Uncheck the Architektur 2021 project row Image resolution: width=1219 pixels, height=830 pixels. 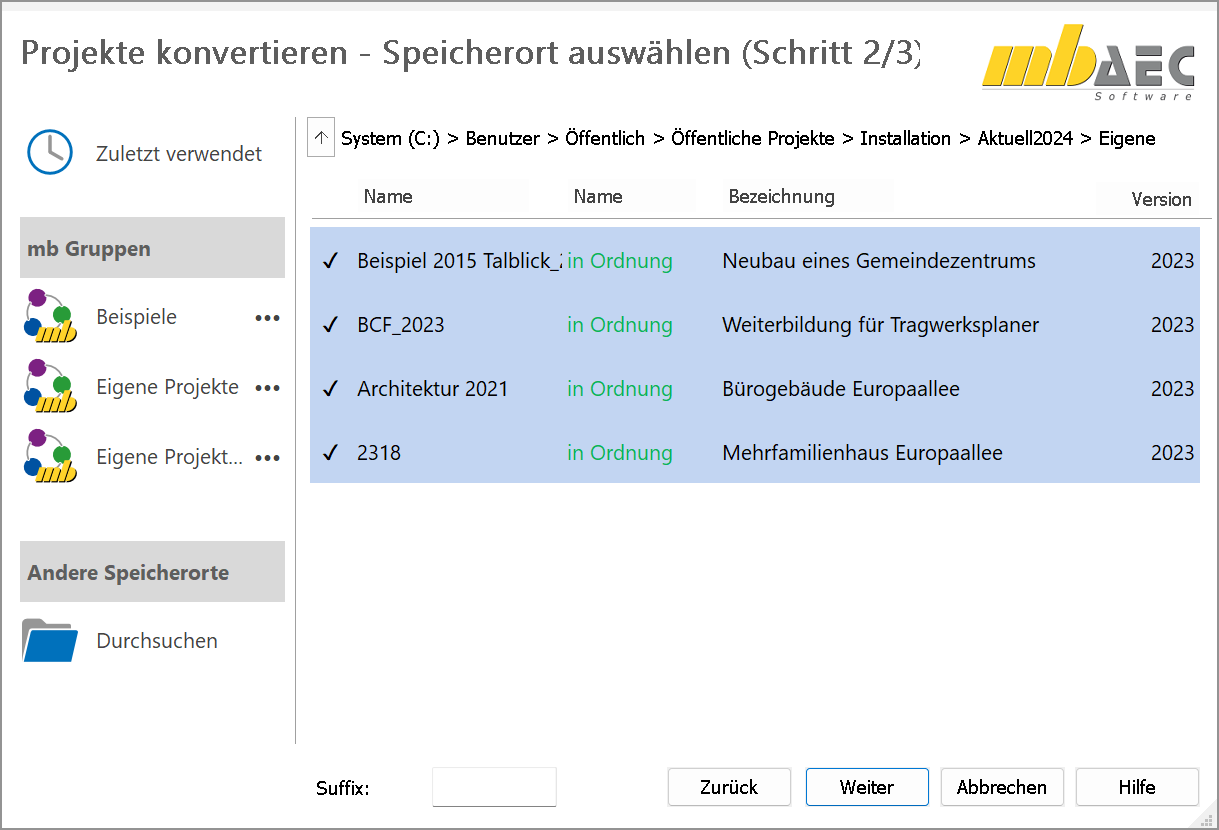[x=330, y=390]
